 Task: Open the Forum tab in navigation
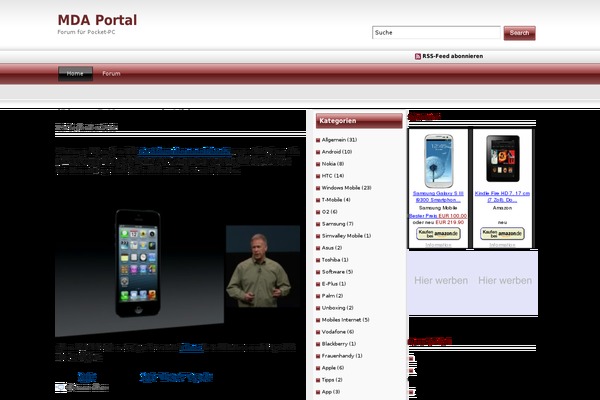point(111,73)
